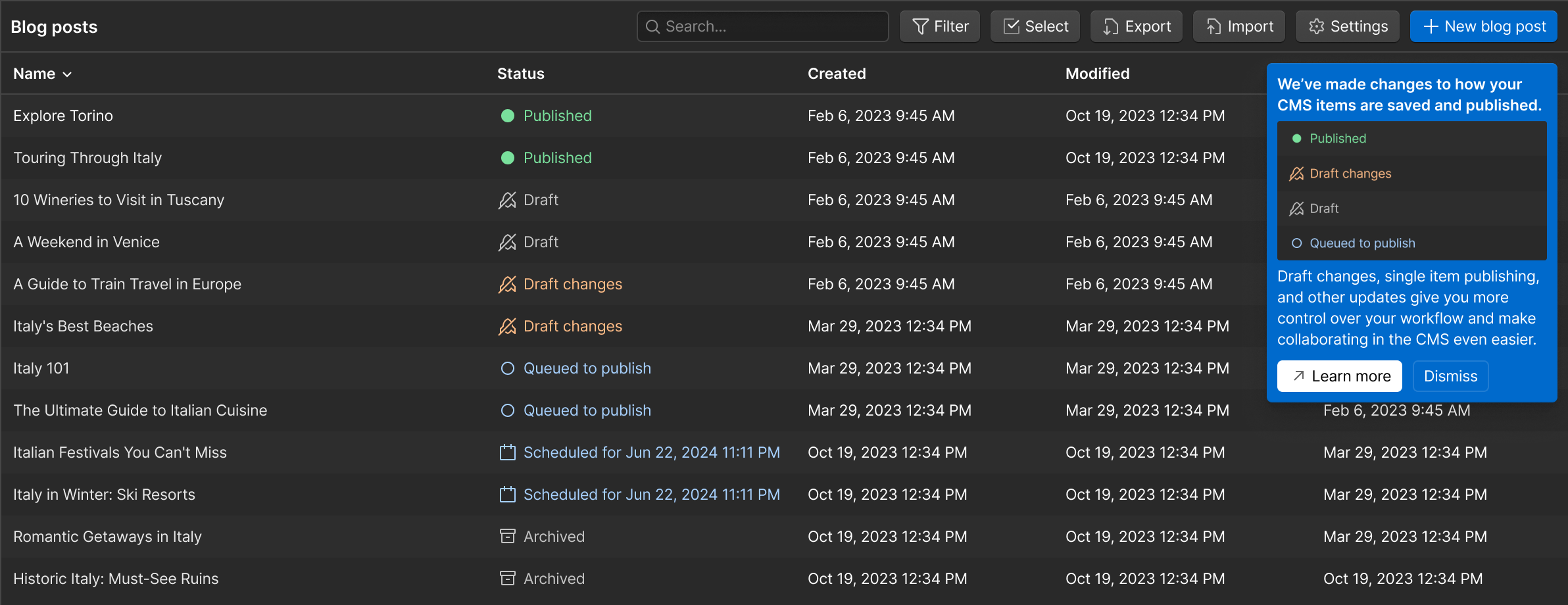
Task: Expand the Name column sort chevron
Action: 68,74
